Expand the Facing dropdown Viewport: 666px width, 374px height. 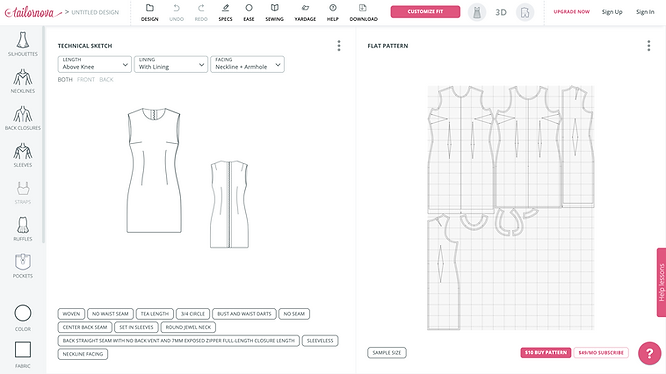[248, 64]
